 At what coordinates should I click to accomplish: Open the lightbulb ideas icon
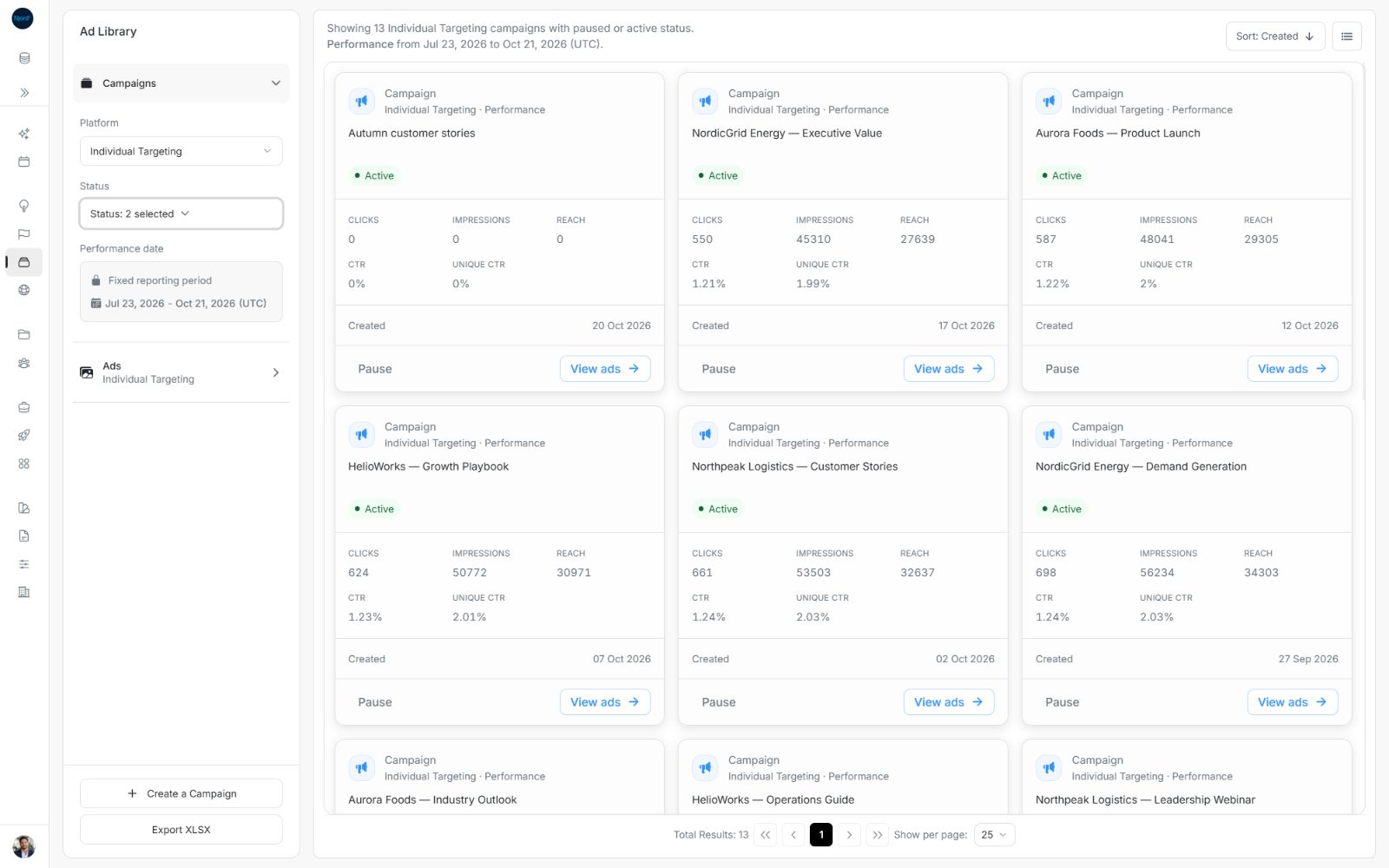[24, 206]
